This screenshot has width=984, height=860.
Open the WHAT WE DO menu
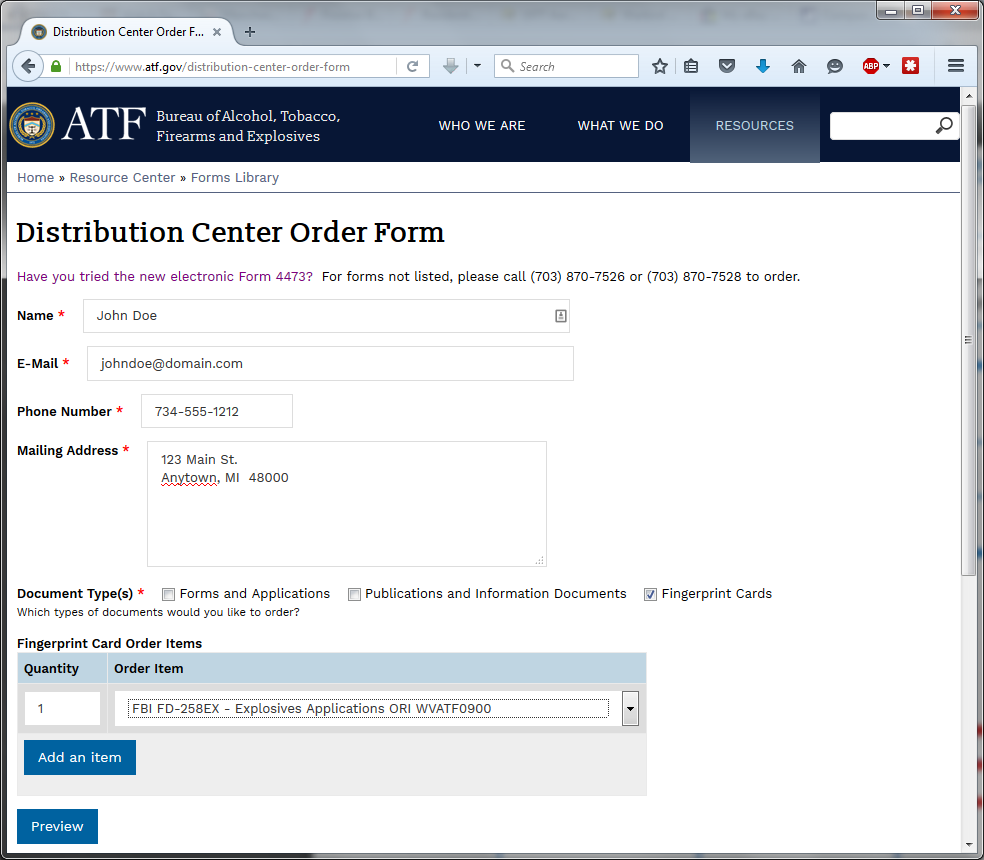tap(620, 126)
